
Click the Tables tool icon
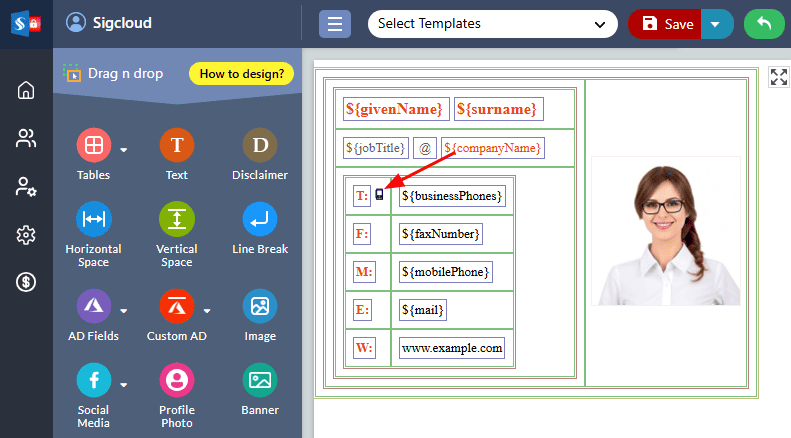coord(93,146)
